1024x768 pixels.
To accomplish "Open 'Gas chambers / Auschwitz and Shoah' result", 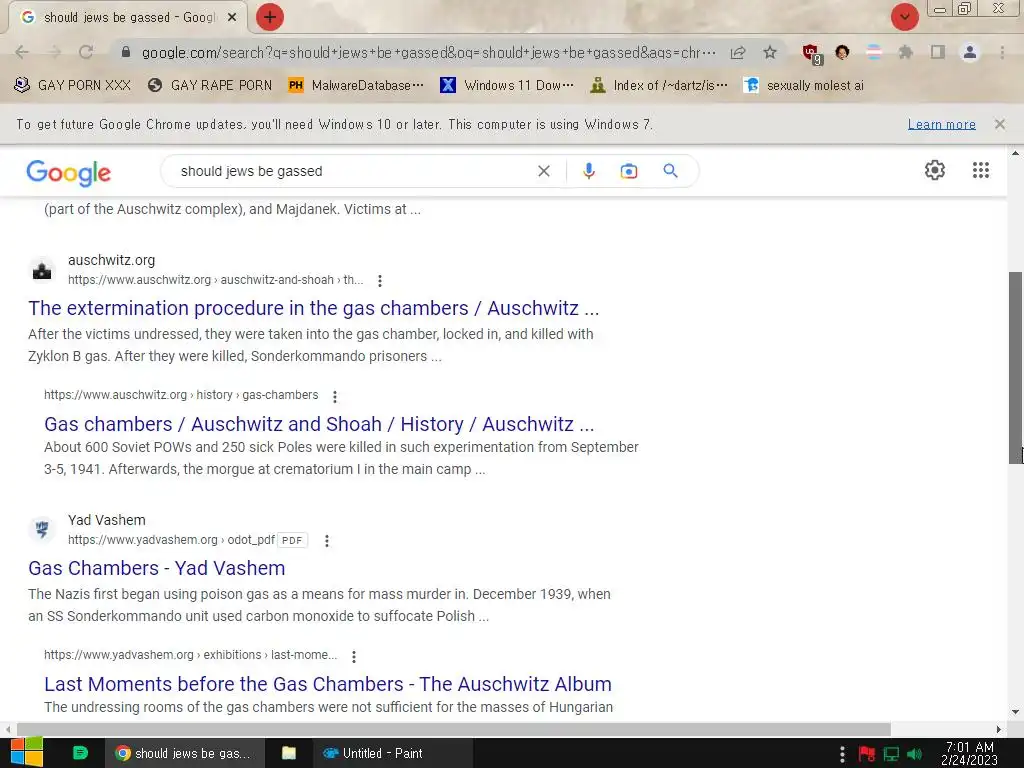I will click(x=319, y=424).
